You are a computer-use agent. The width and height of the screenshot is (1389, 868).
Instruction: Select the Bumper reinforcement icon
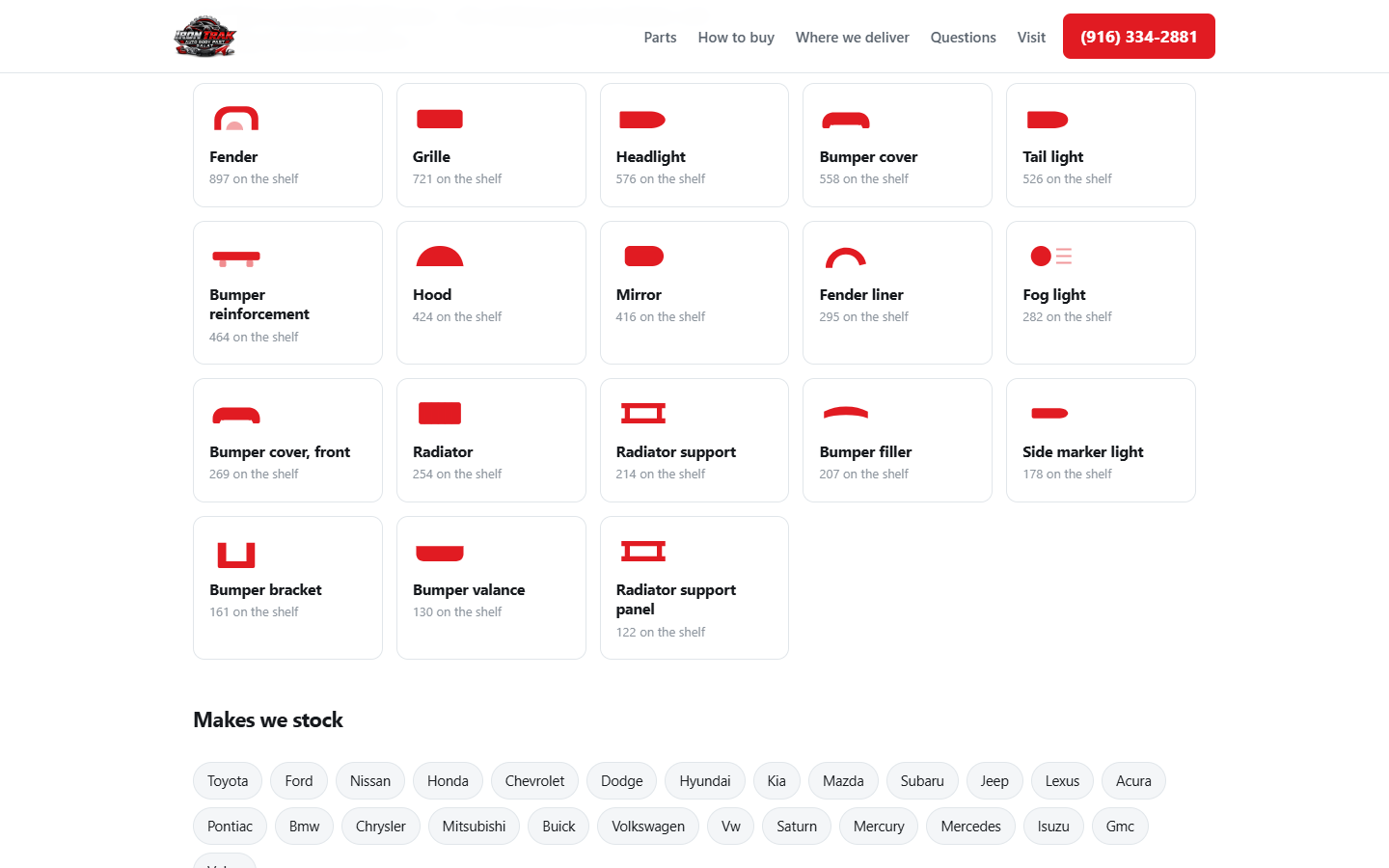coord(236,258)
